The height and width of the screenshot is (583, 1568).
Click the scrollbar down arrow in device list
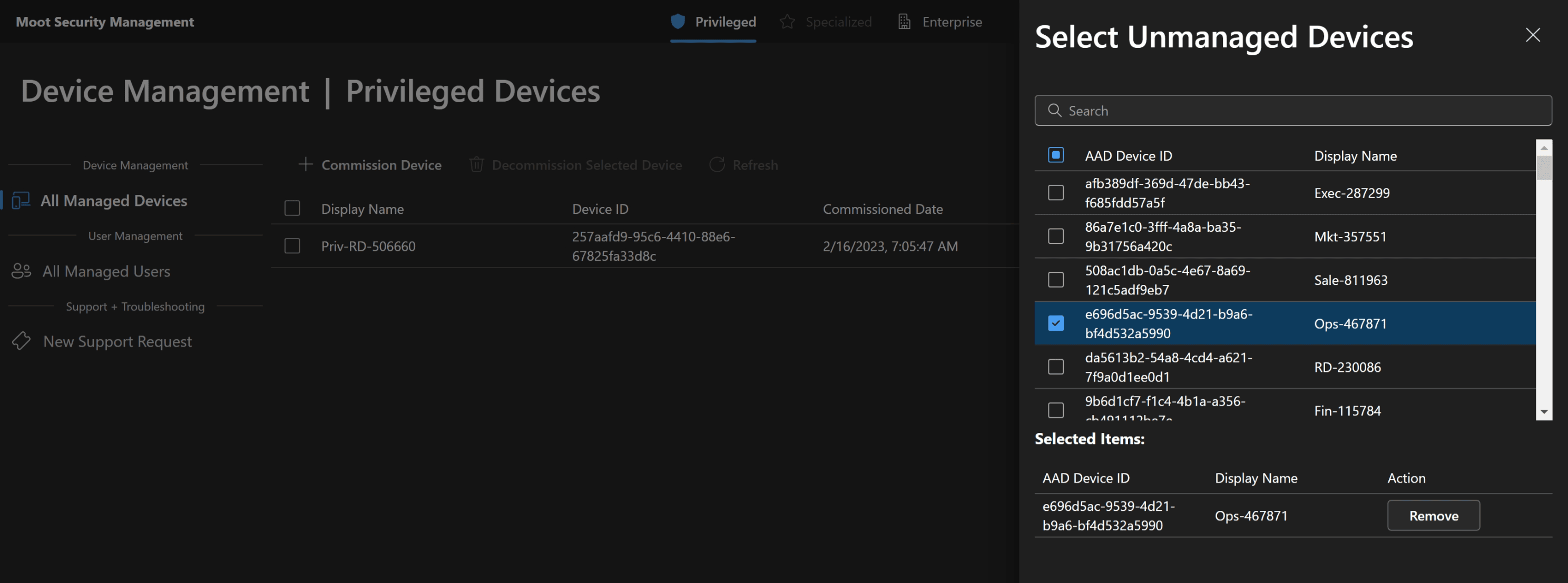point(1544,412)
